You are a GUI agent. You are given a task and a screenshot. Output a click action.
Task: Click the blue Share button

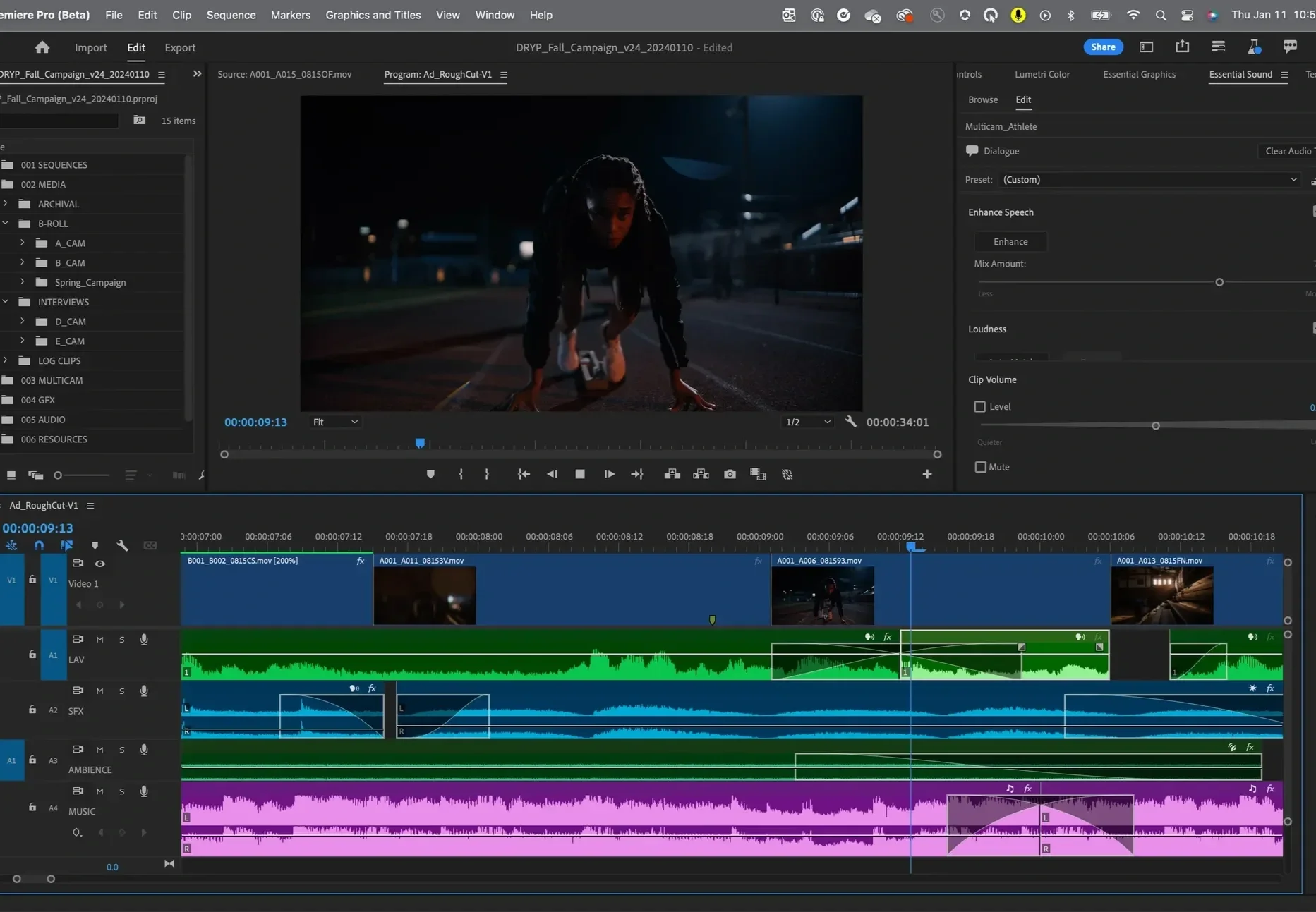pos(1103,47)
